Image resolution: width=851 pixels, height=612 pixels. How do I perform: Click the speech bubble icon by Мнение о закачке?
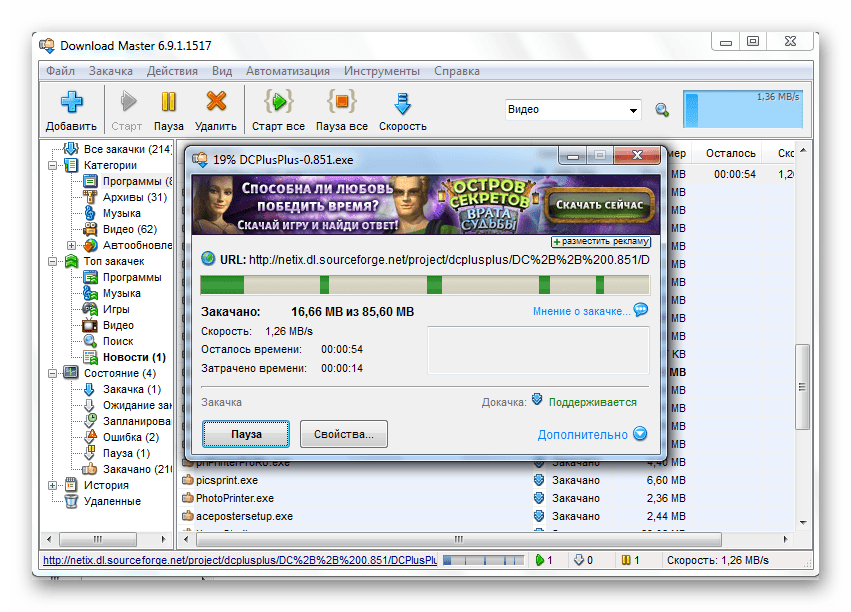[641, 310]
